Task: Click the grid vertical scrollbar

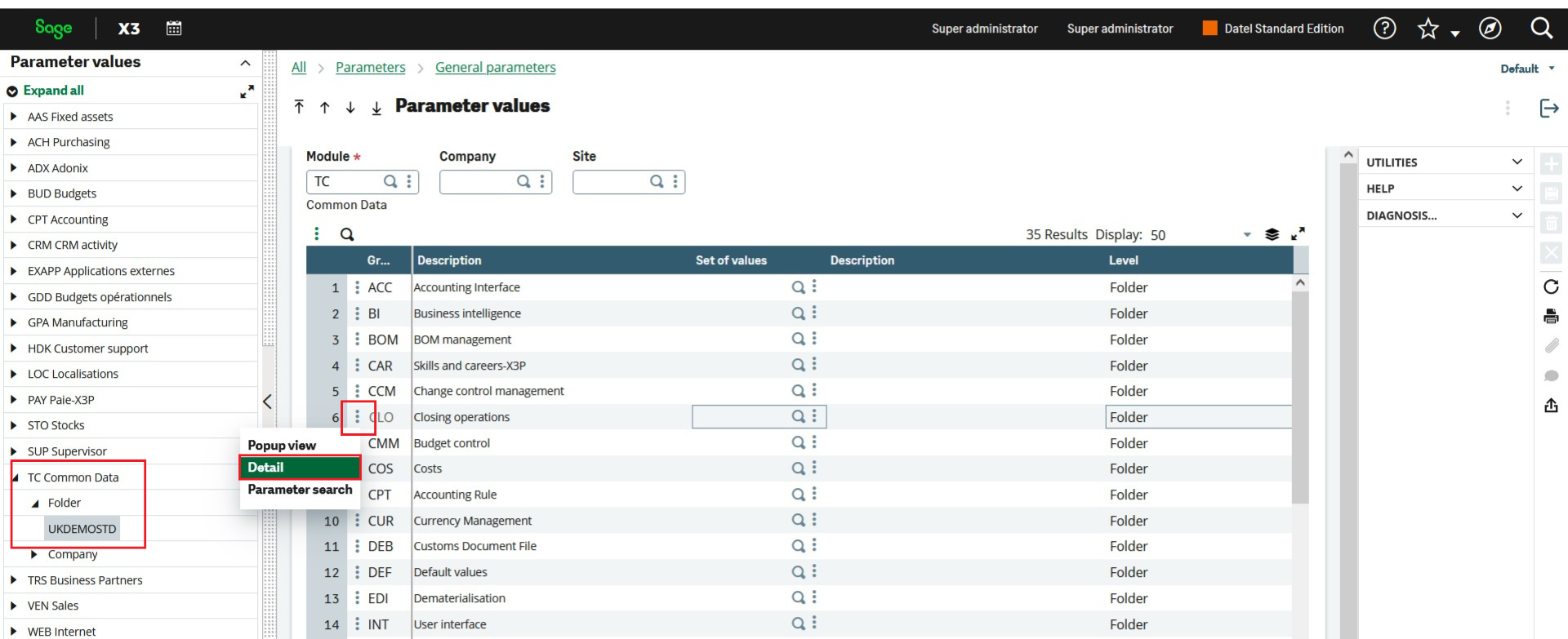Action: coord(1300,396)
